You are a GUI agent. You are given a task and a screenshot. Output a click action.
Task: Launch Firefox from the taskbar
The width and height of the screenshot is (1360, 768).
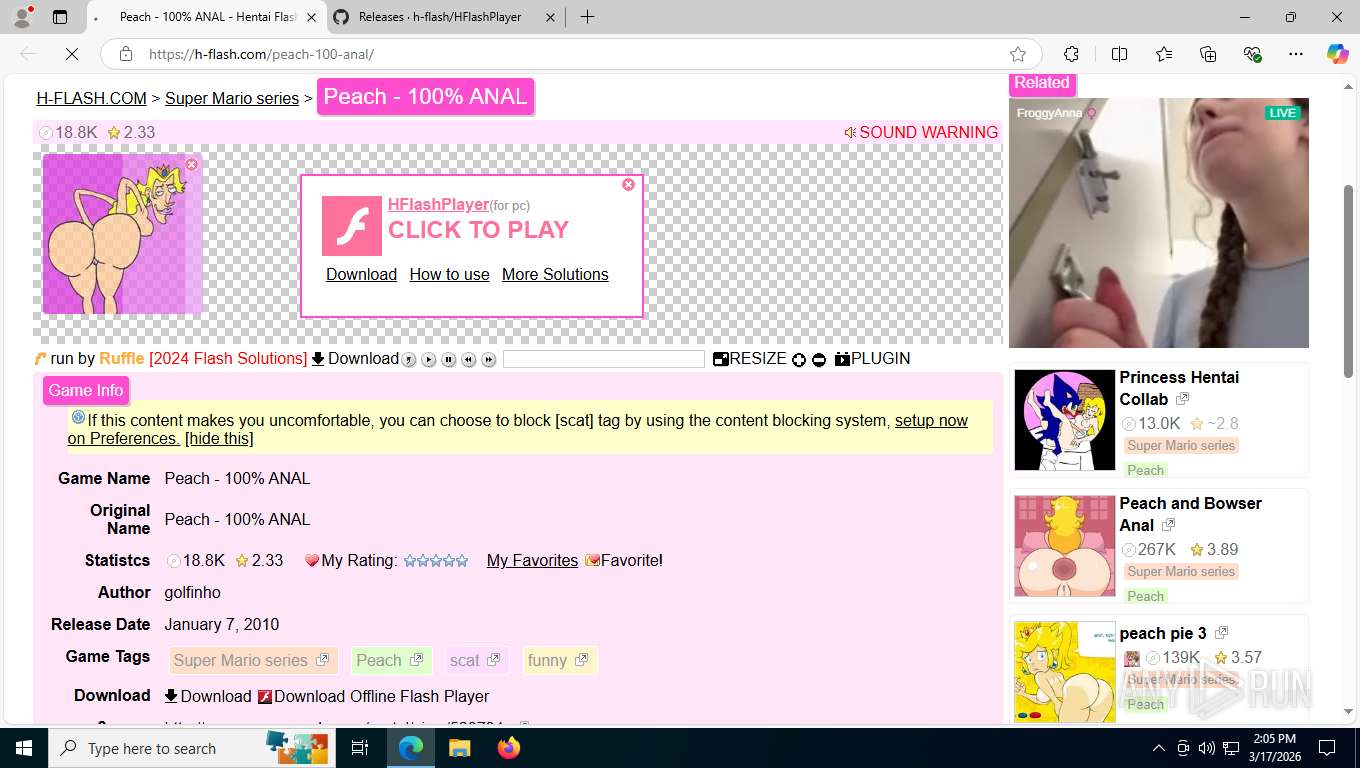point(509,748)
